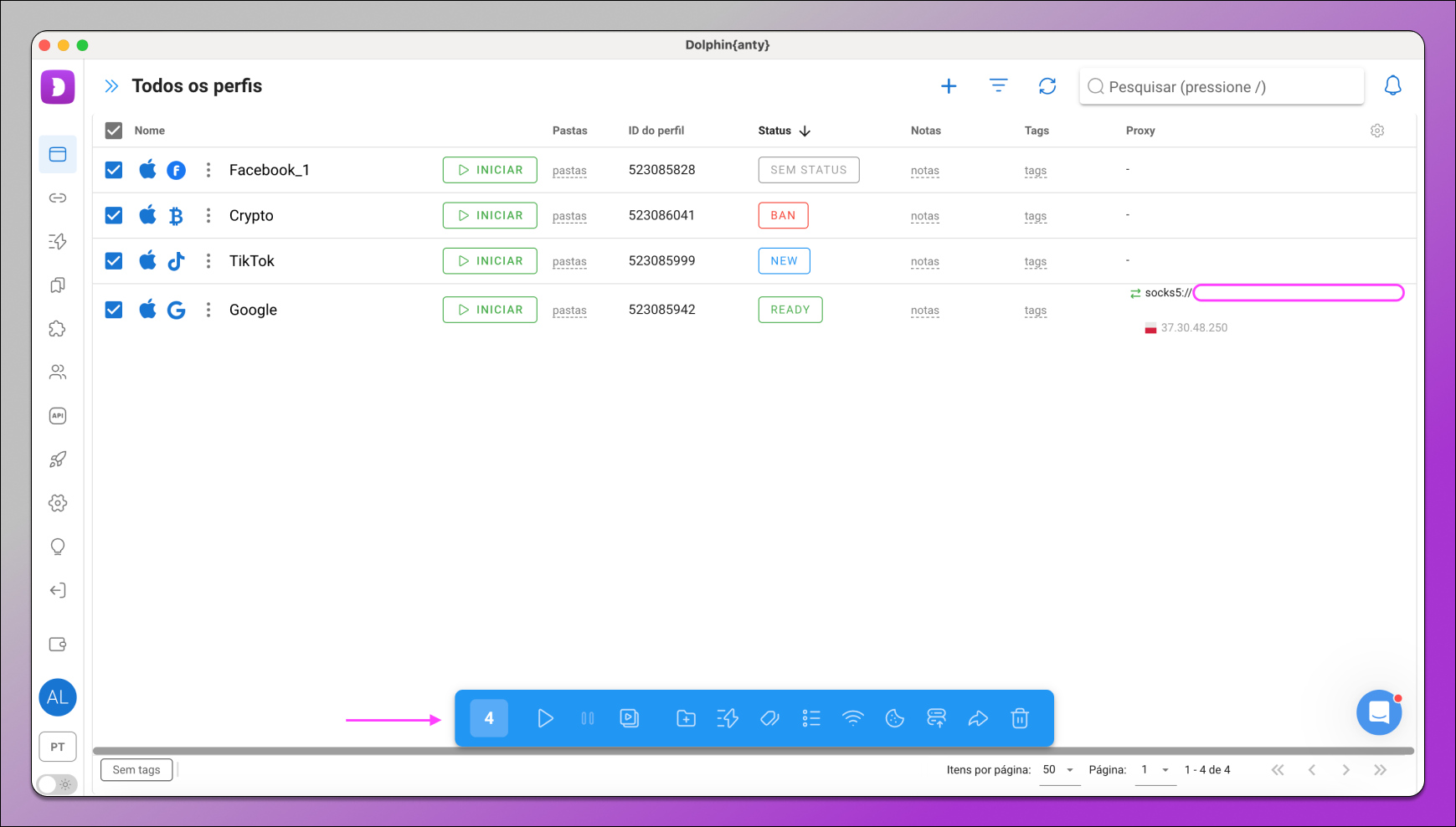Click the refresh profiles icon

click(1047, 86)
